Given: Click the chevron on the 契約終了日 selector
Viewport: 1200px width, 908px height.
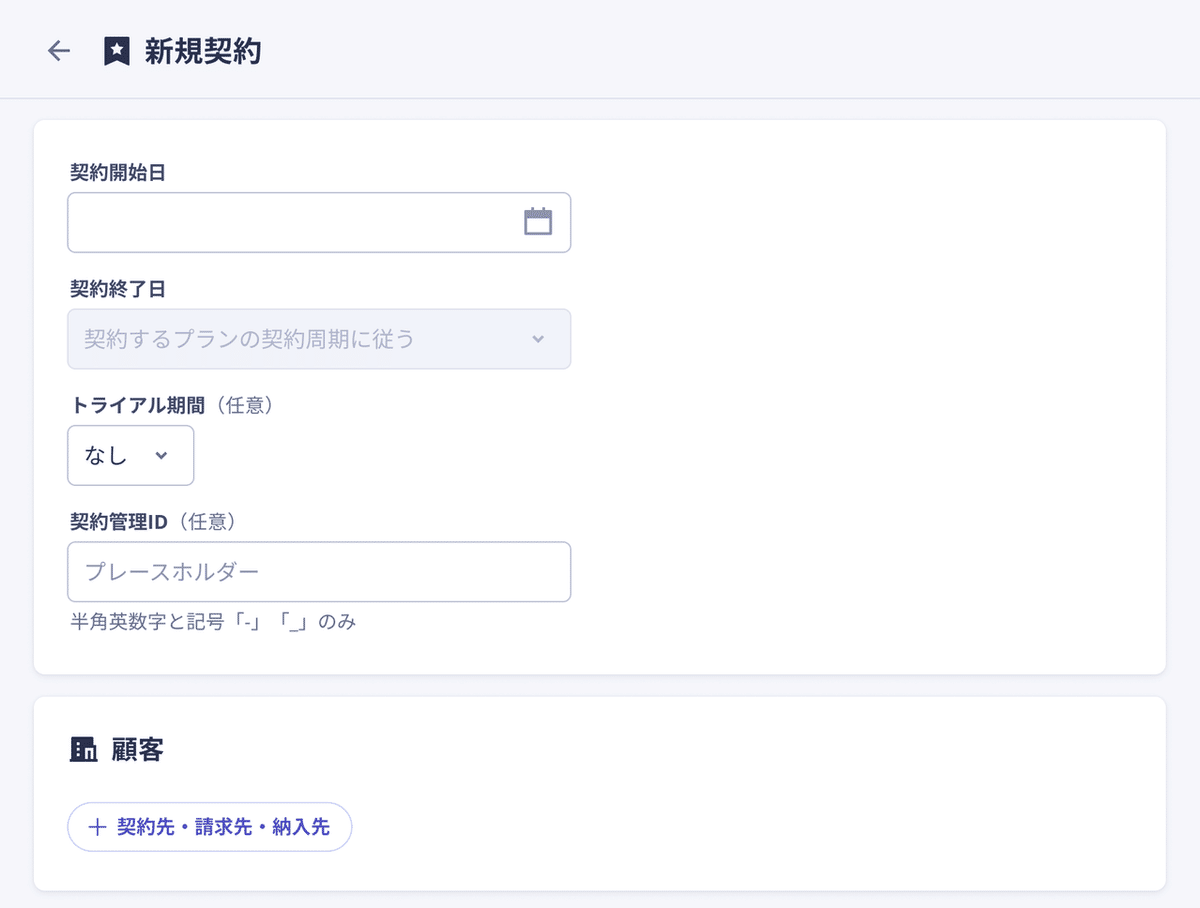Looking at the screenshot, I should point(538,339).
